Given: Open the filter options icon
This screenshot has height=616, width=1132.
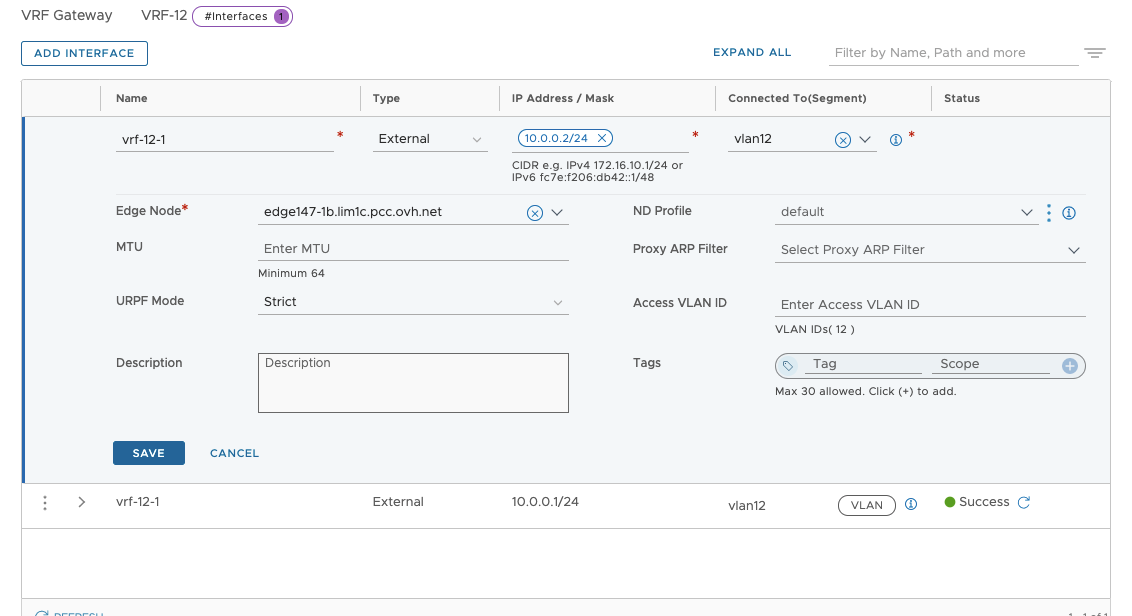Looking at the screenshot, I should point(1094,53).
